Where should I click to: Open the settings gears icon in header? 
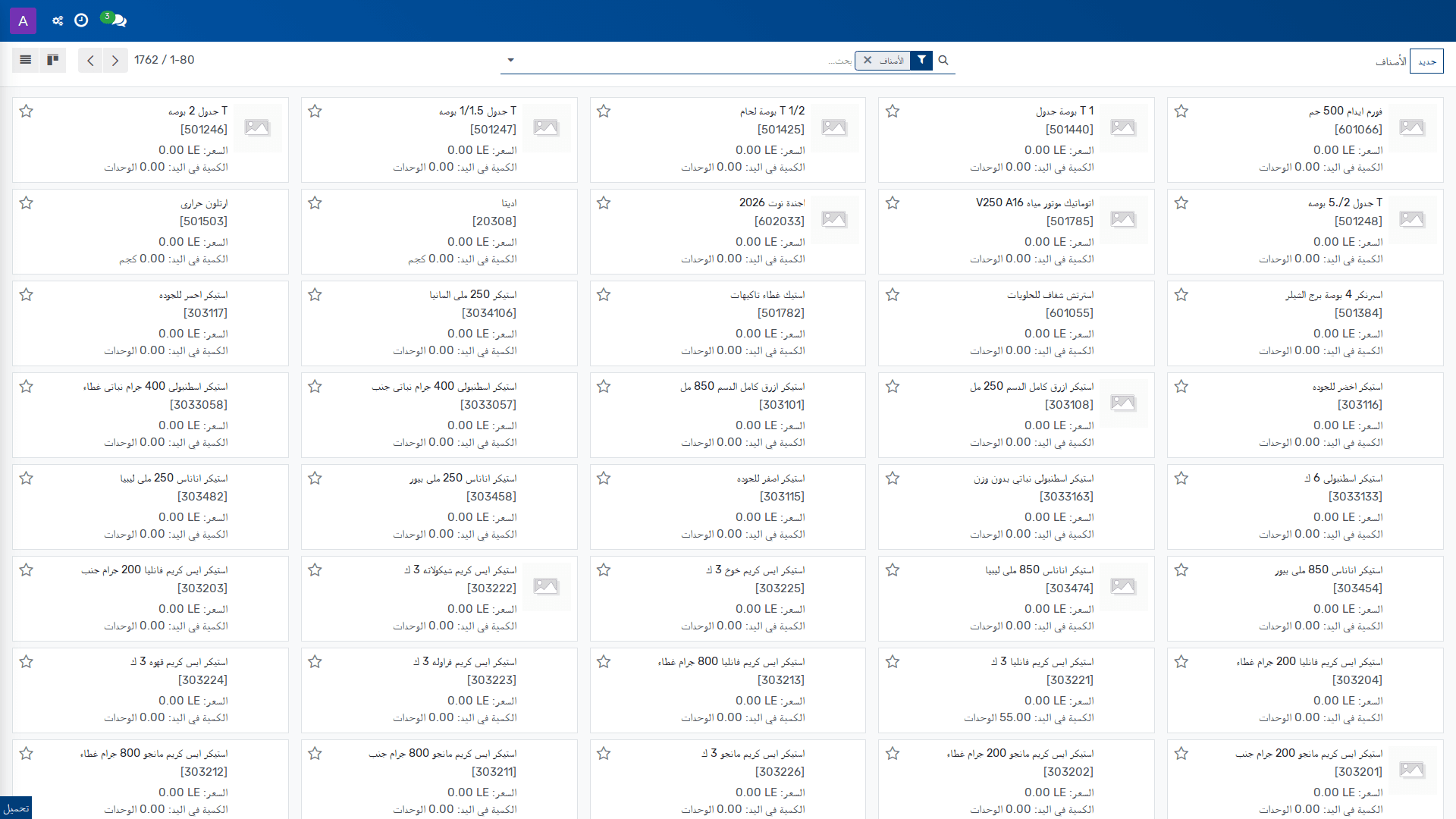click(x=58, y=20)
